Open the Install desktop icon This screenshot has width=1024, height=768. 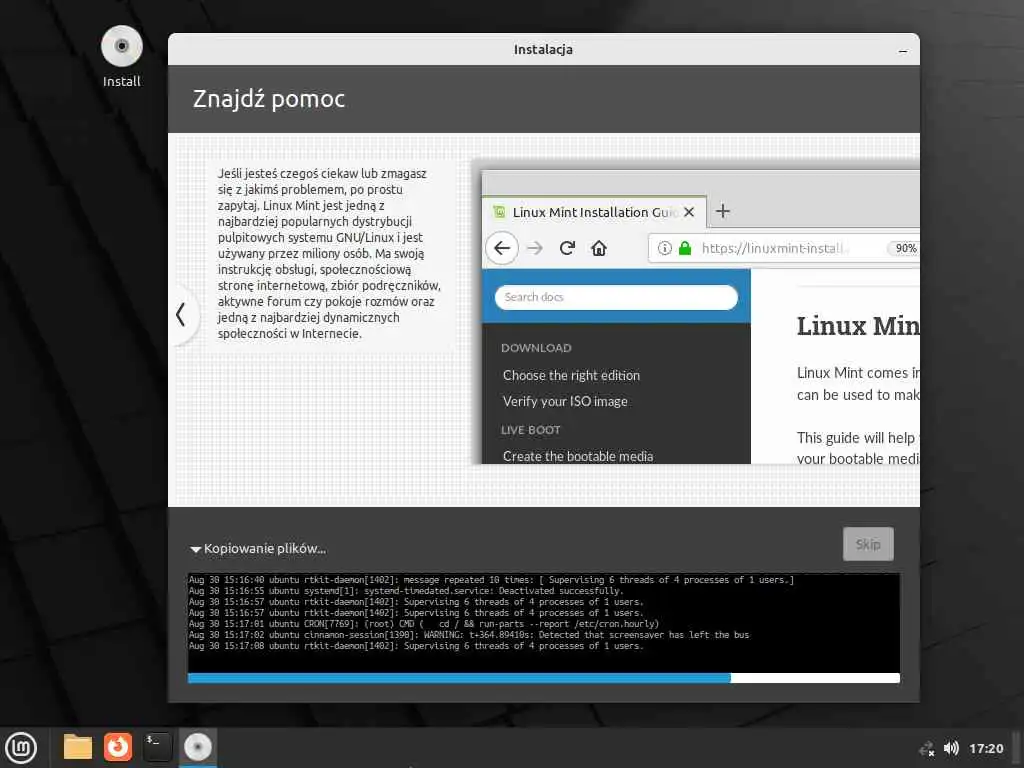(x=121, y=57)
